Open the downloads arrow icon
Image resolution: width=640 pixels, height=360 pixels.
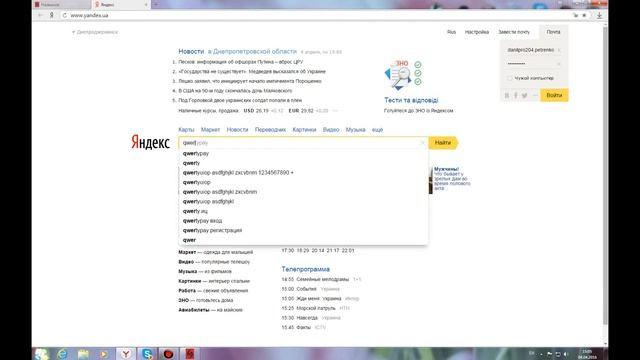coord(599,16)
